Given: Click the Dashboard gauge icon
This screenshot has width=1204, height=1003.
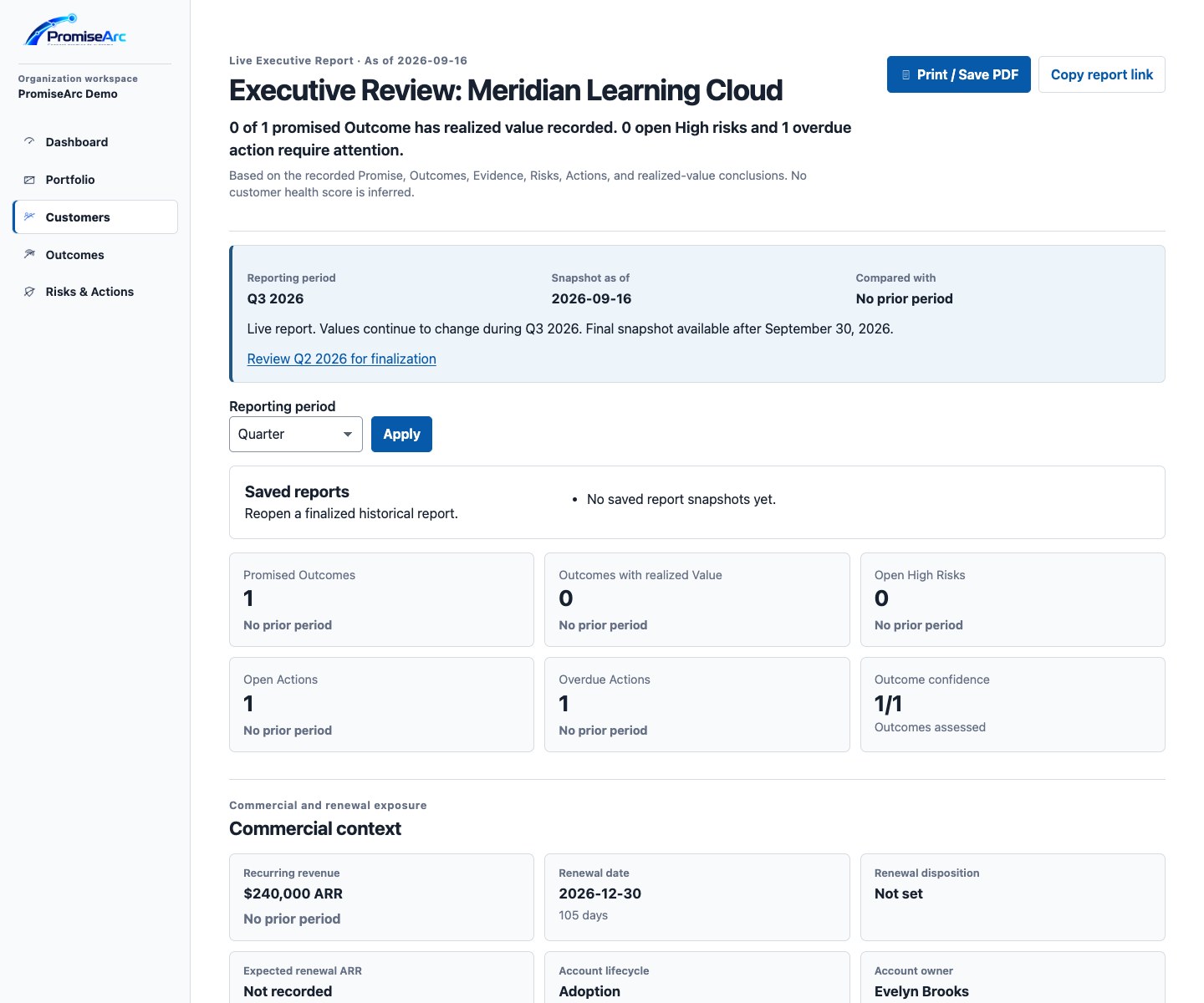Looking at the screenshot, I should pyautogui.click(x=29, y=141).
